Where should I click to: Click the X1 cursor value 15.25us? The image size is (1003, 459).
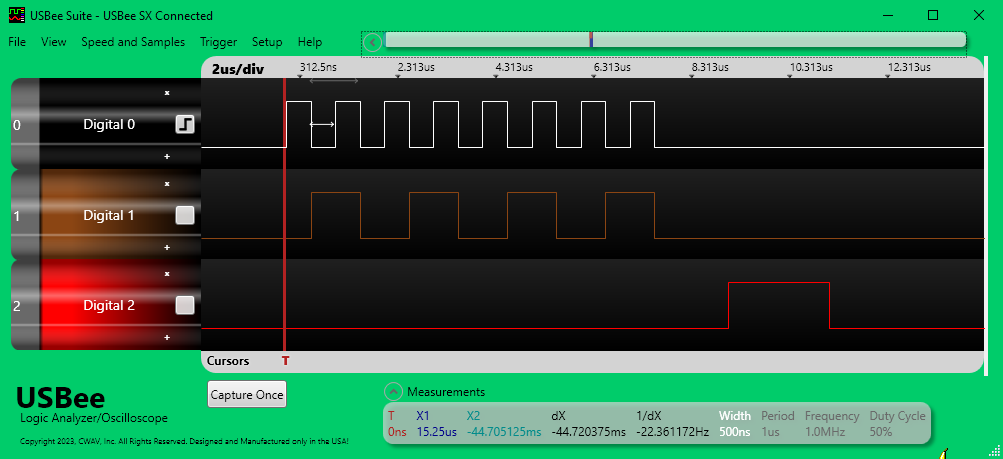pyautogui.click(x=436, y=432)
